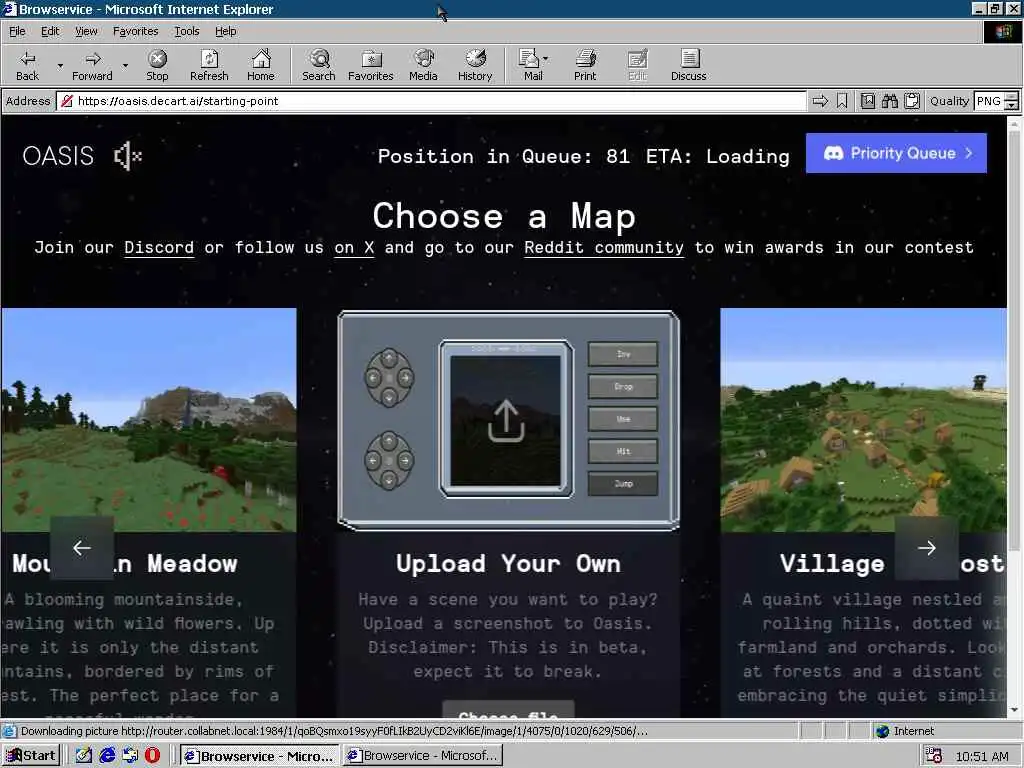Open the View menu
The height and width of the screenshot is (768, 1024).
[86, 31]
